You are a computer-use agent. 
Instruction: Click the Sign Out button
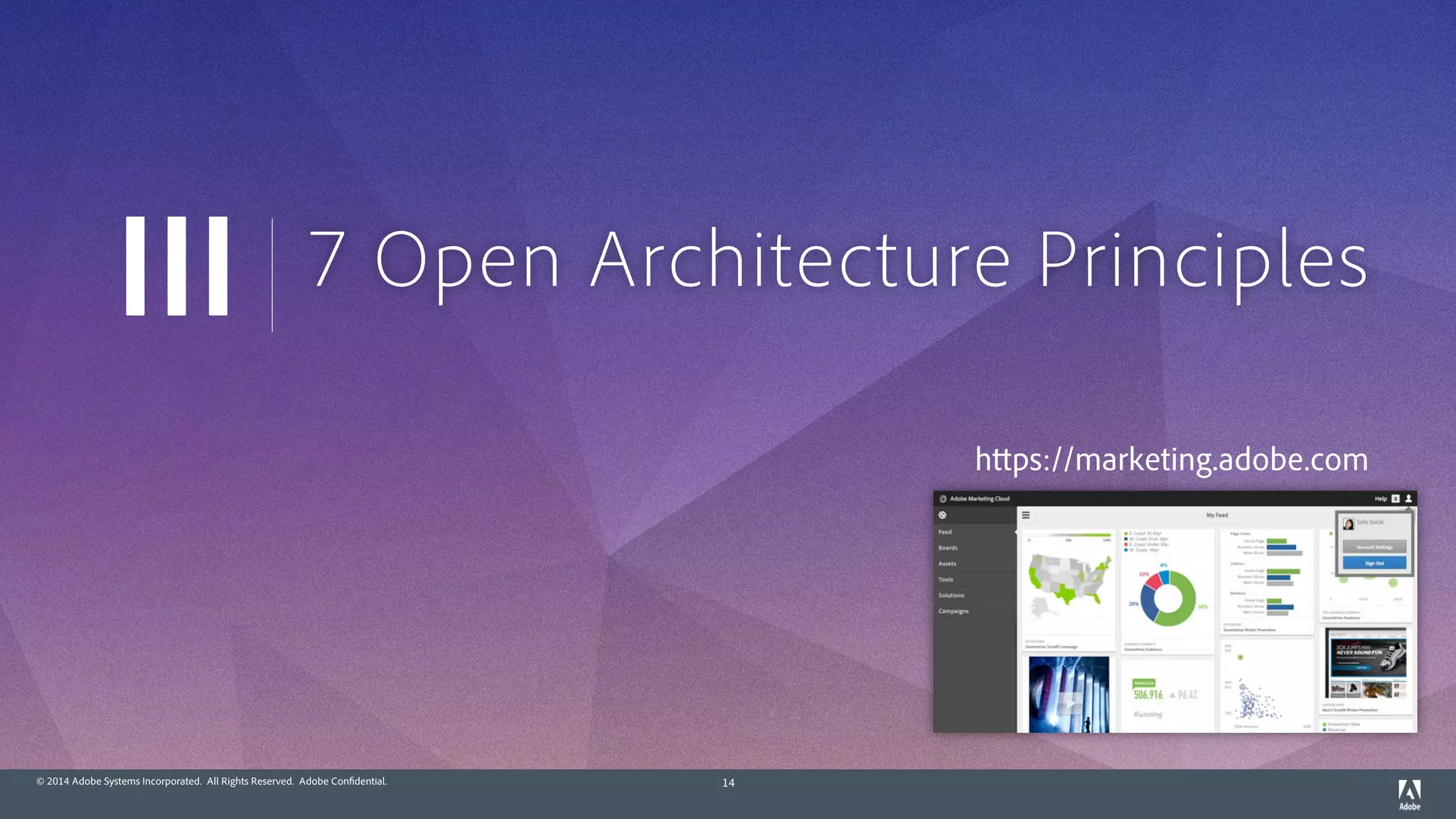point(1374,563)
